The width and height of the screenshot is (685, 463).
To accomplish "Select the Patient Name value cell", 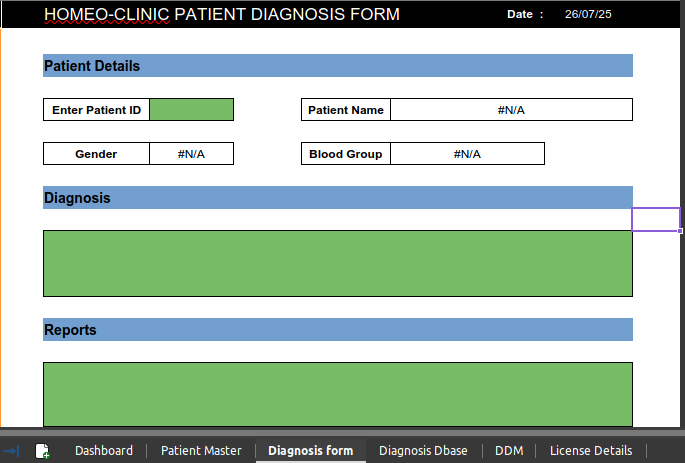I will click(511, 110).
